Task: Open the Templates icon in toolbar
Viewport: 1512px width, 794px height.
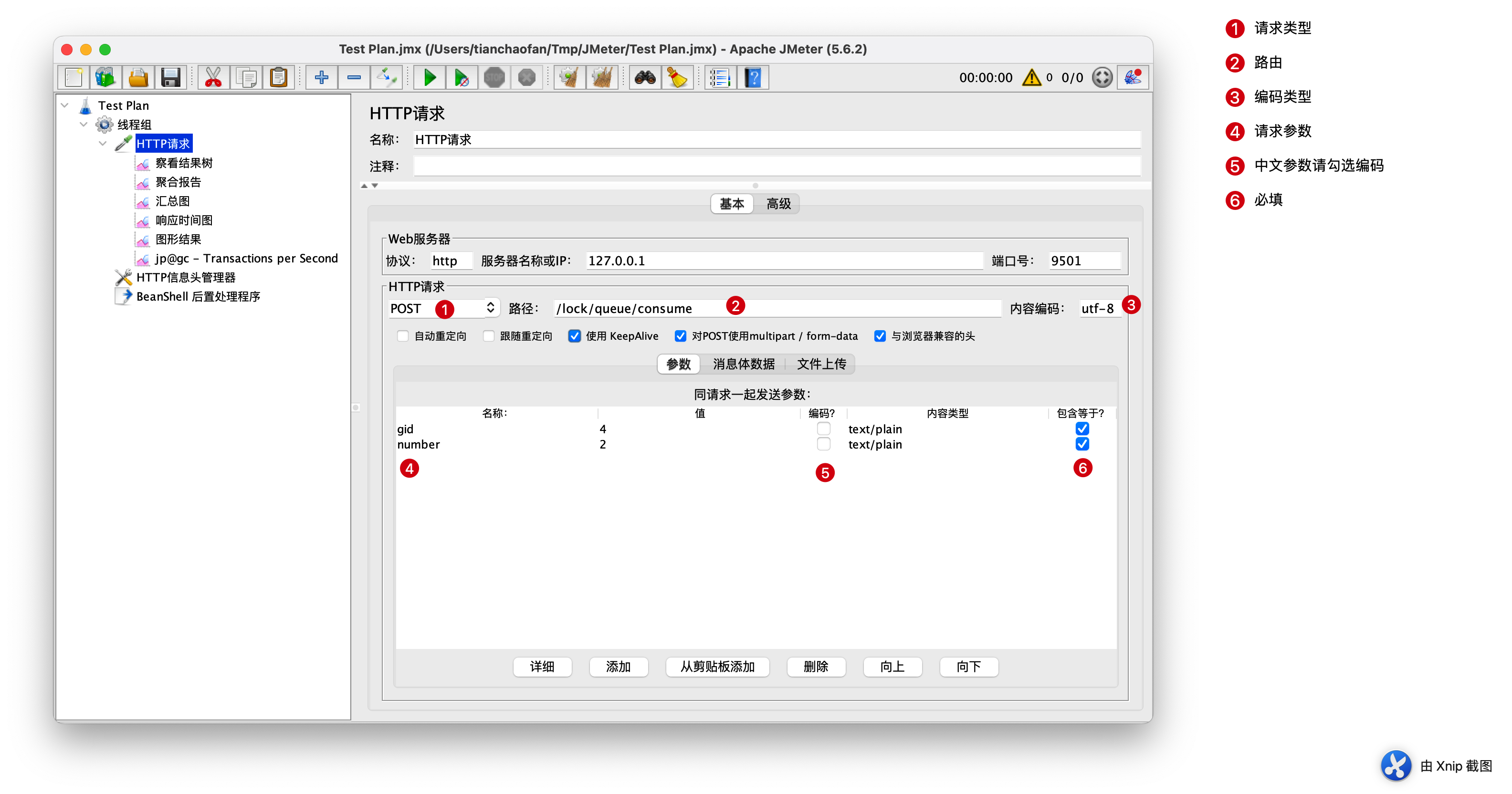Action: [x=105, y=77]
